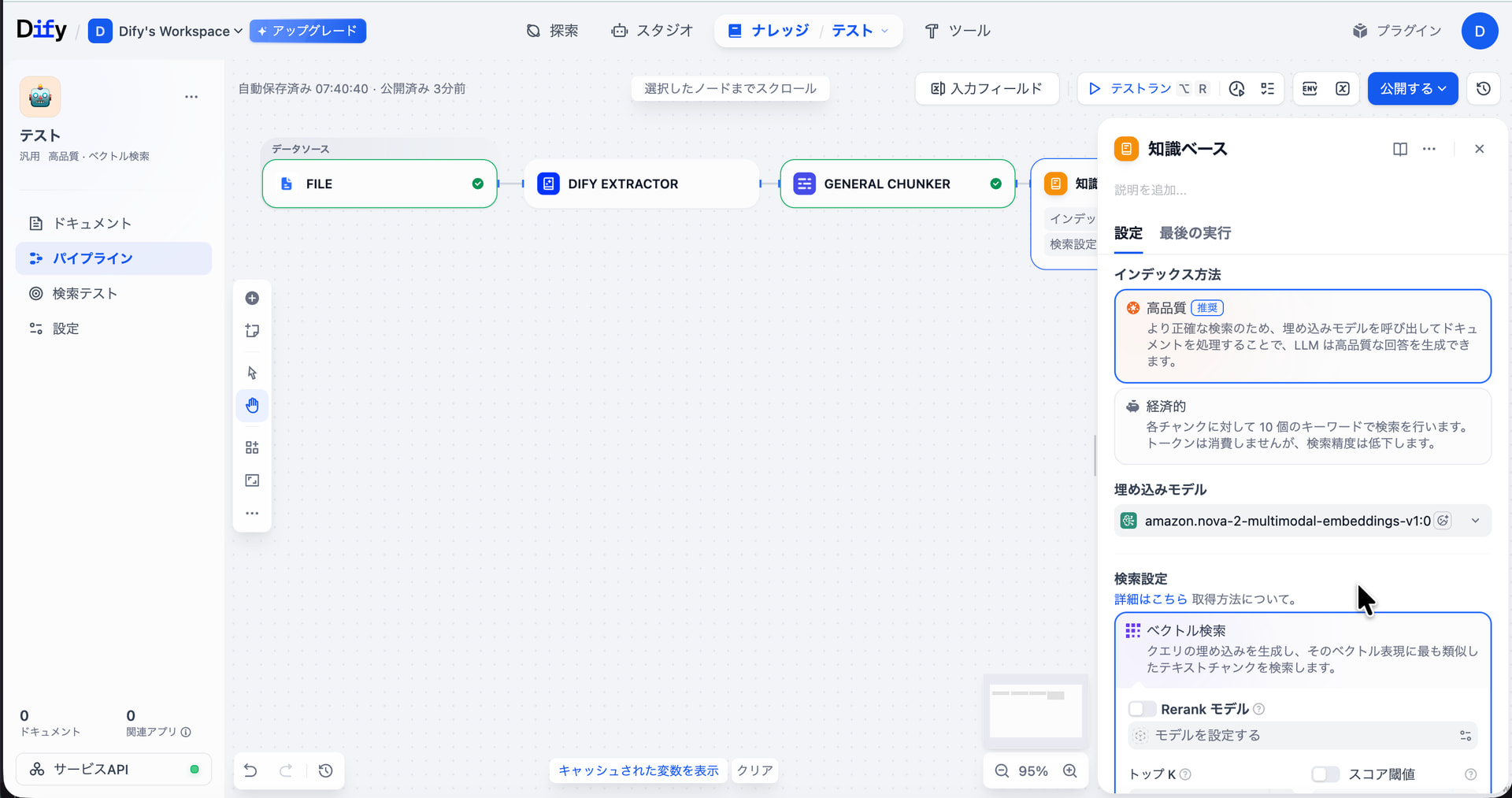This screenshot has height=798, width=1512.
Task: Redo the canvas change
Action: coord(286,770)
